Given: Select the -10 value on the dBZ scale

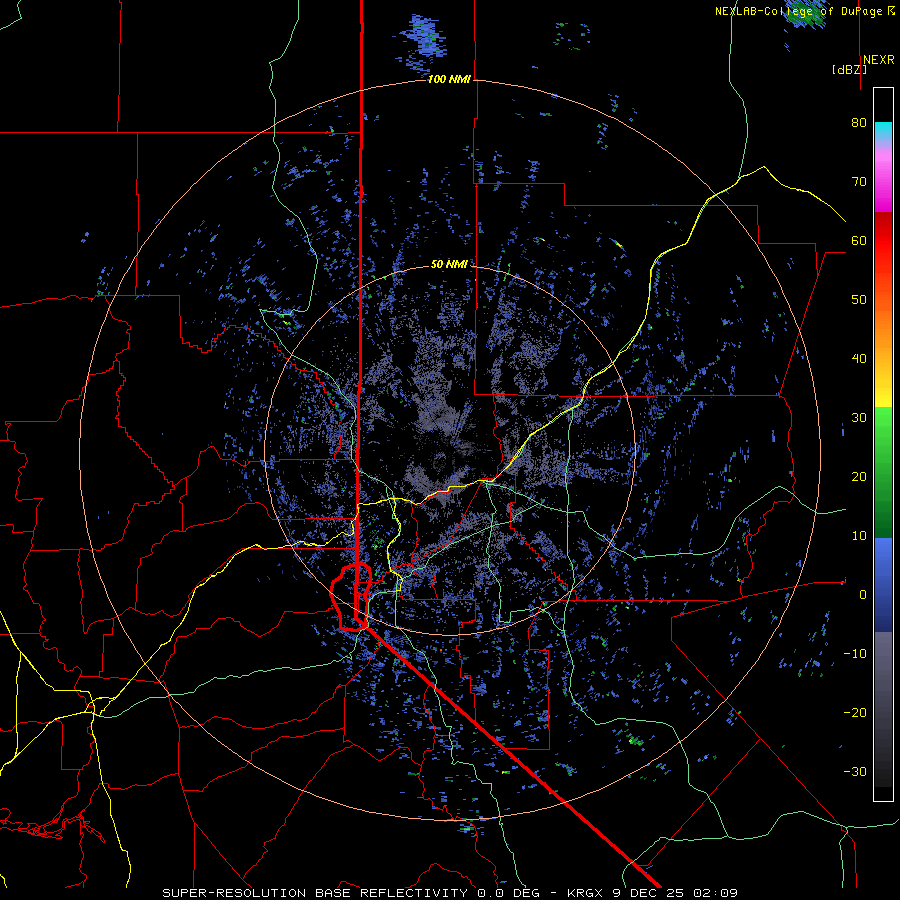Looking at the screenshot, I should (x=855, y=654).
